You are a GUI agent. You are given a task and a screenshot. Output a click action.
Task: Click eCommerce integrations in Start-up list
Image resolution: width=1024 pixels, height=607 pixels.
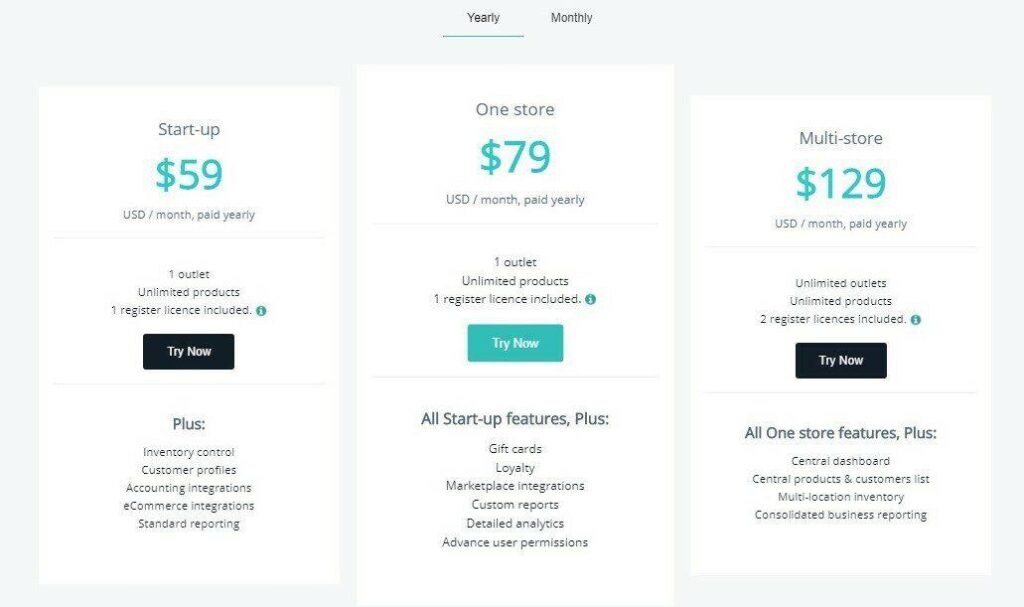pyautogui.click(x=189, y=506)
